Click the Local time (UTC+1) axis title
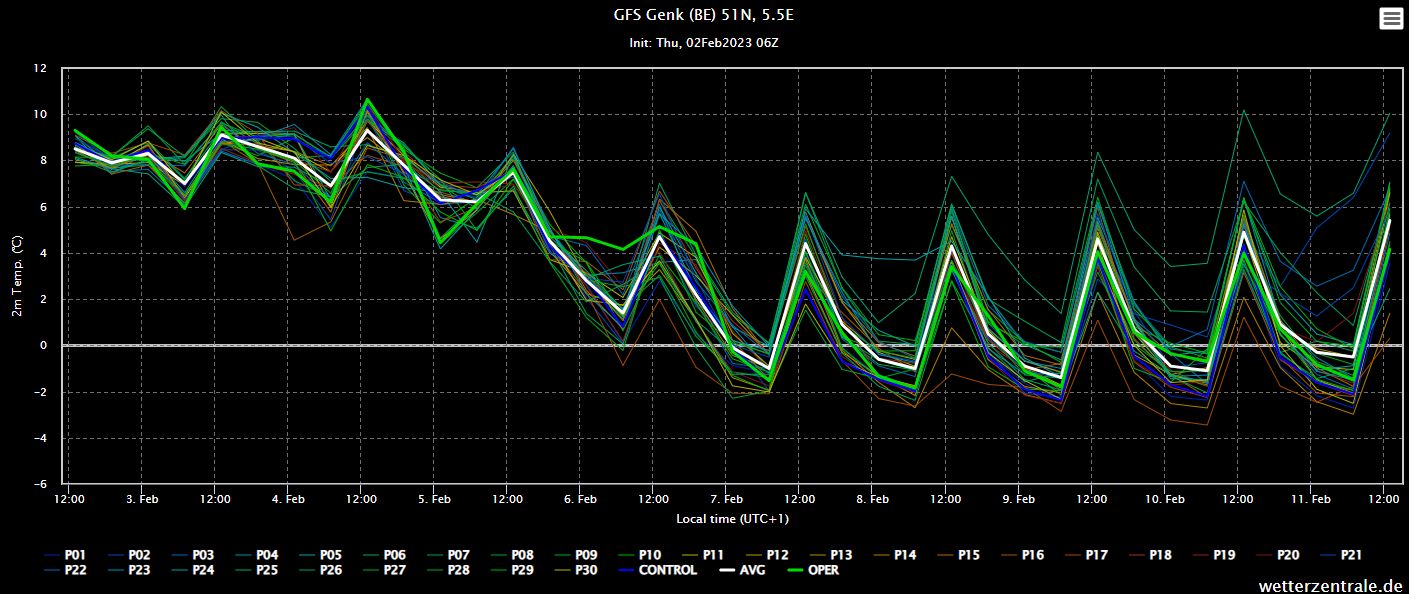1409x594 pixels. click(732, 518)
